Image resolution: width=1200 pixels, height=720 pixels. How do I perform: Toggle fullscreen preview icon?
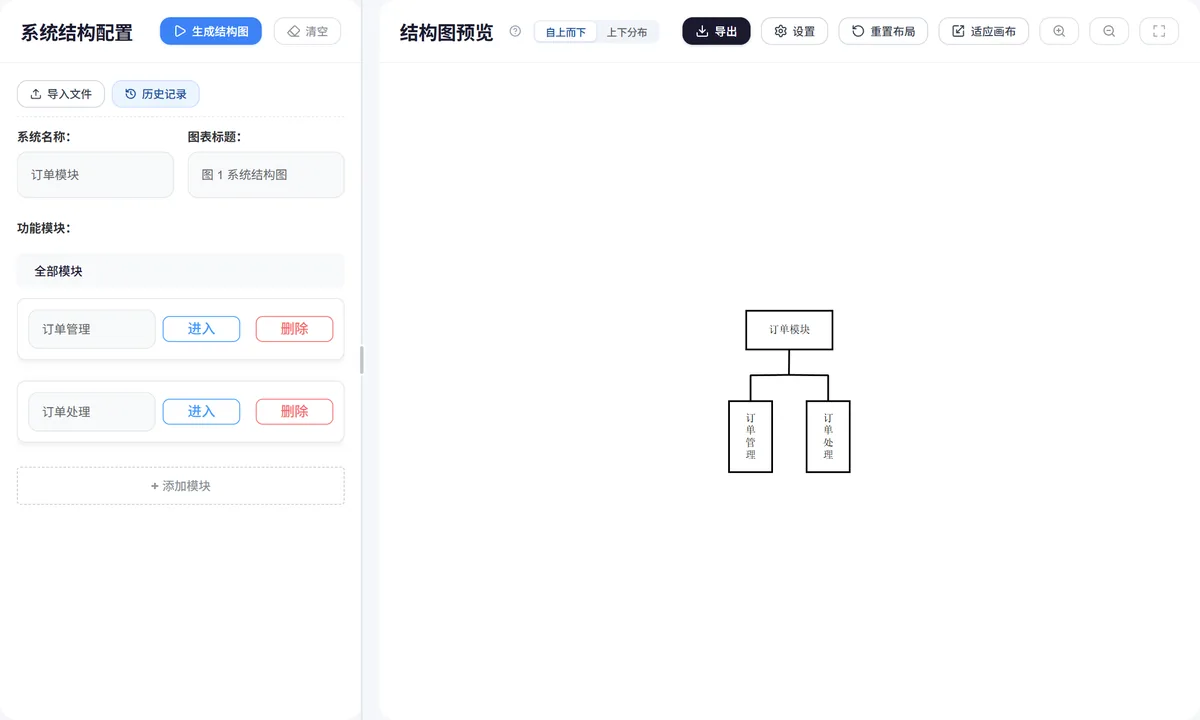click(x=1159, y=31)
